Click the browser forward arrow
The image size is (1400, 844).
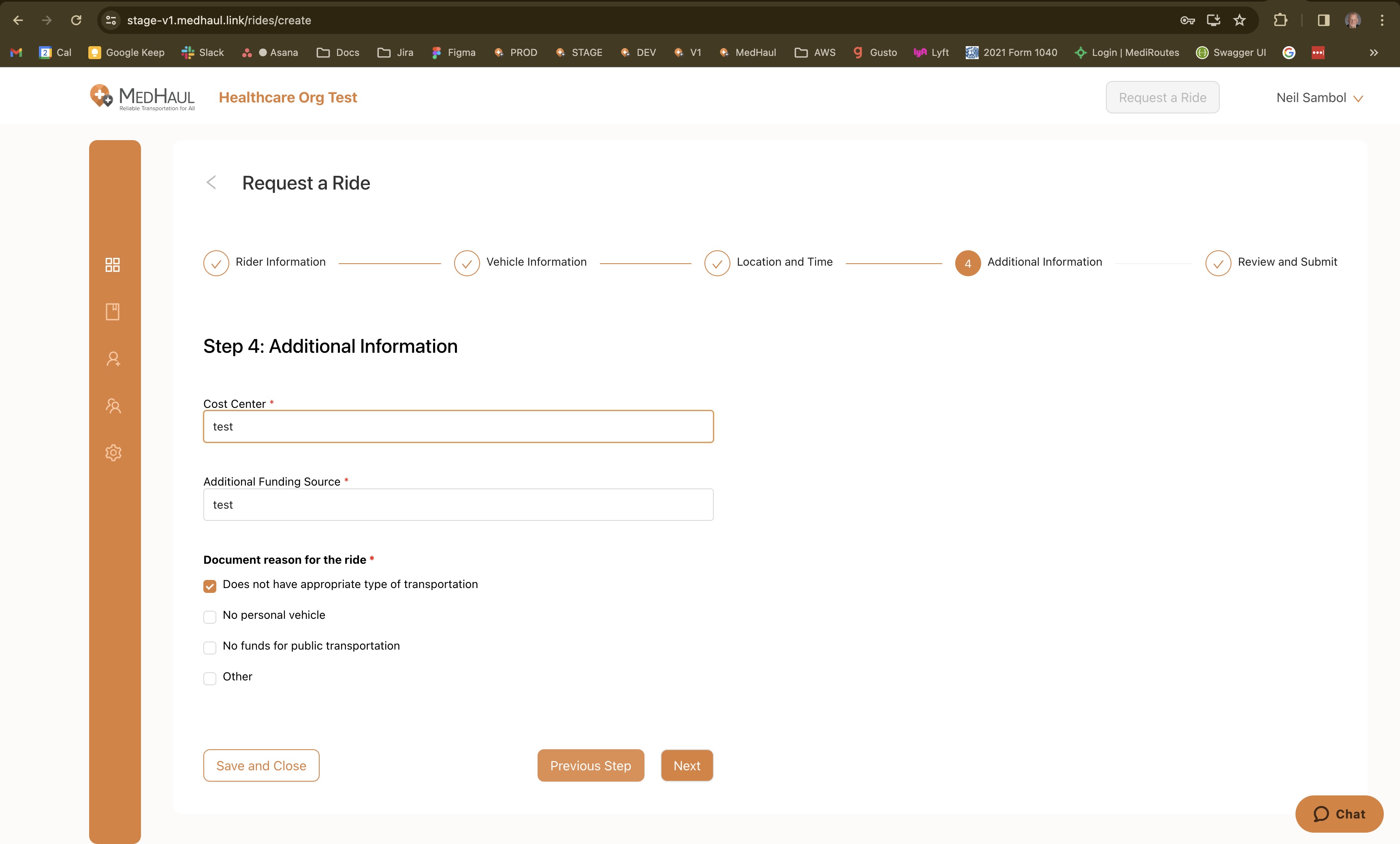(x=47, y=20)
